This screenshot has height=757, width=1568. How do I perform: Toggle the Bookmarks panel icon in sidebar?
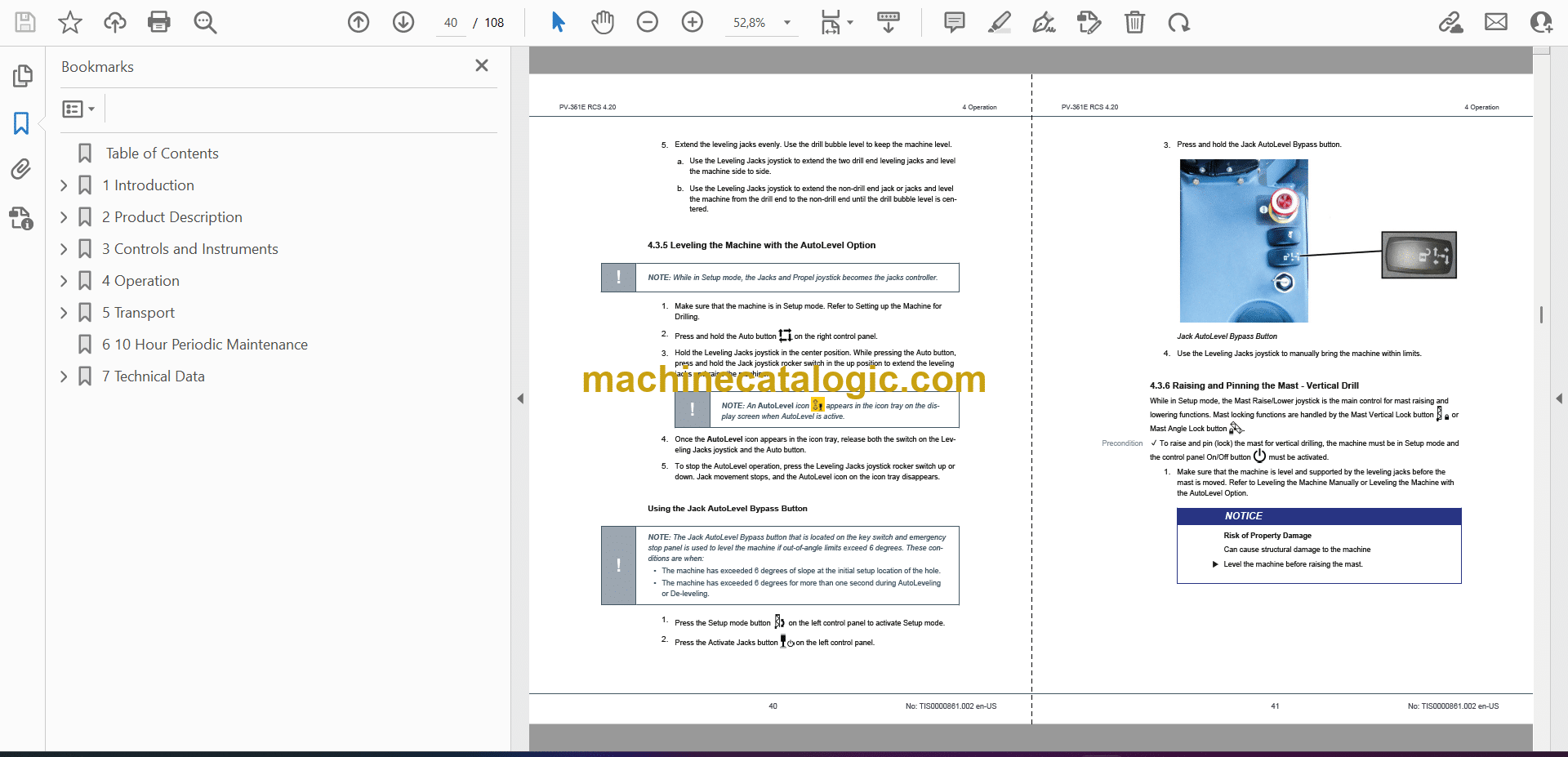(21, 123)
